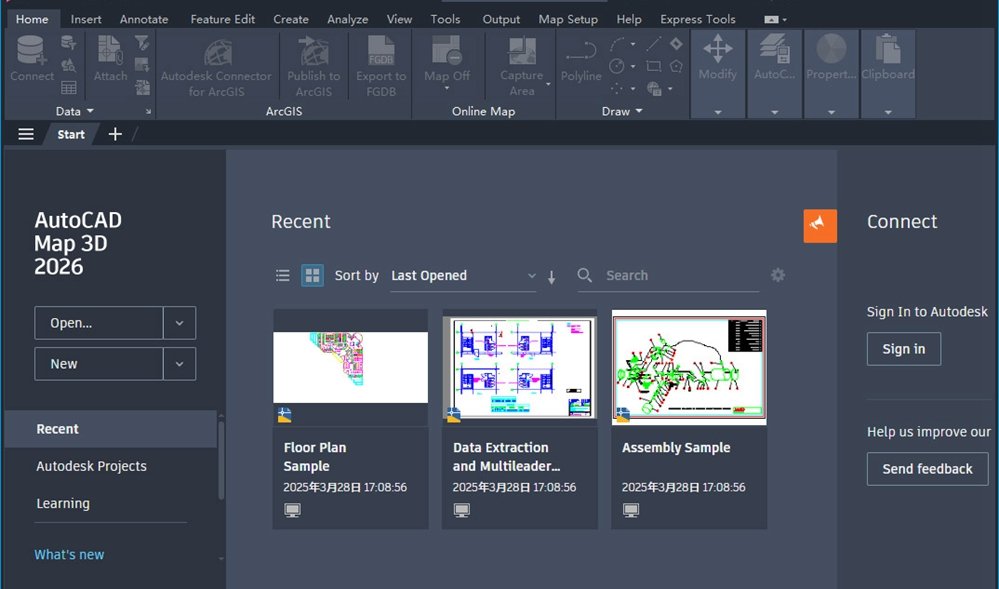Open the Sort by Last Opened dropdown

(x=463, y=275)
